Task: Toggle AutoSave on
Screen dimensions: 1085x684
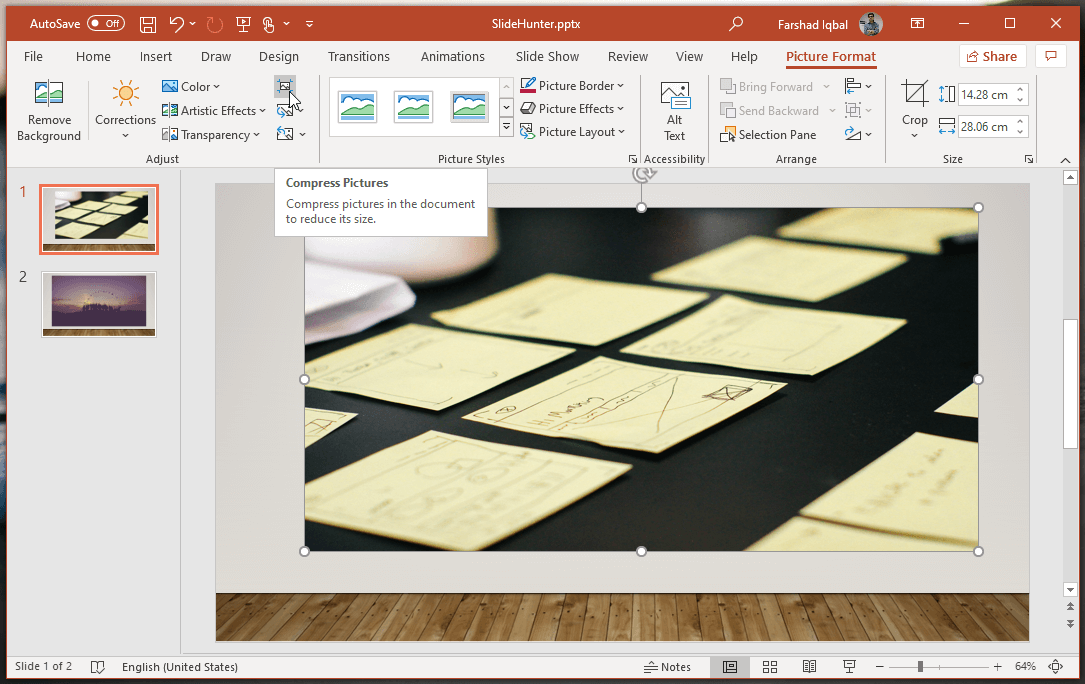Action: [x=107, y=22]
